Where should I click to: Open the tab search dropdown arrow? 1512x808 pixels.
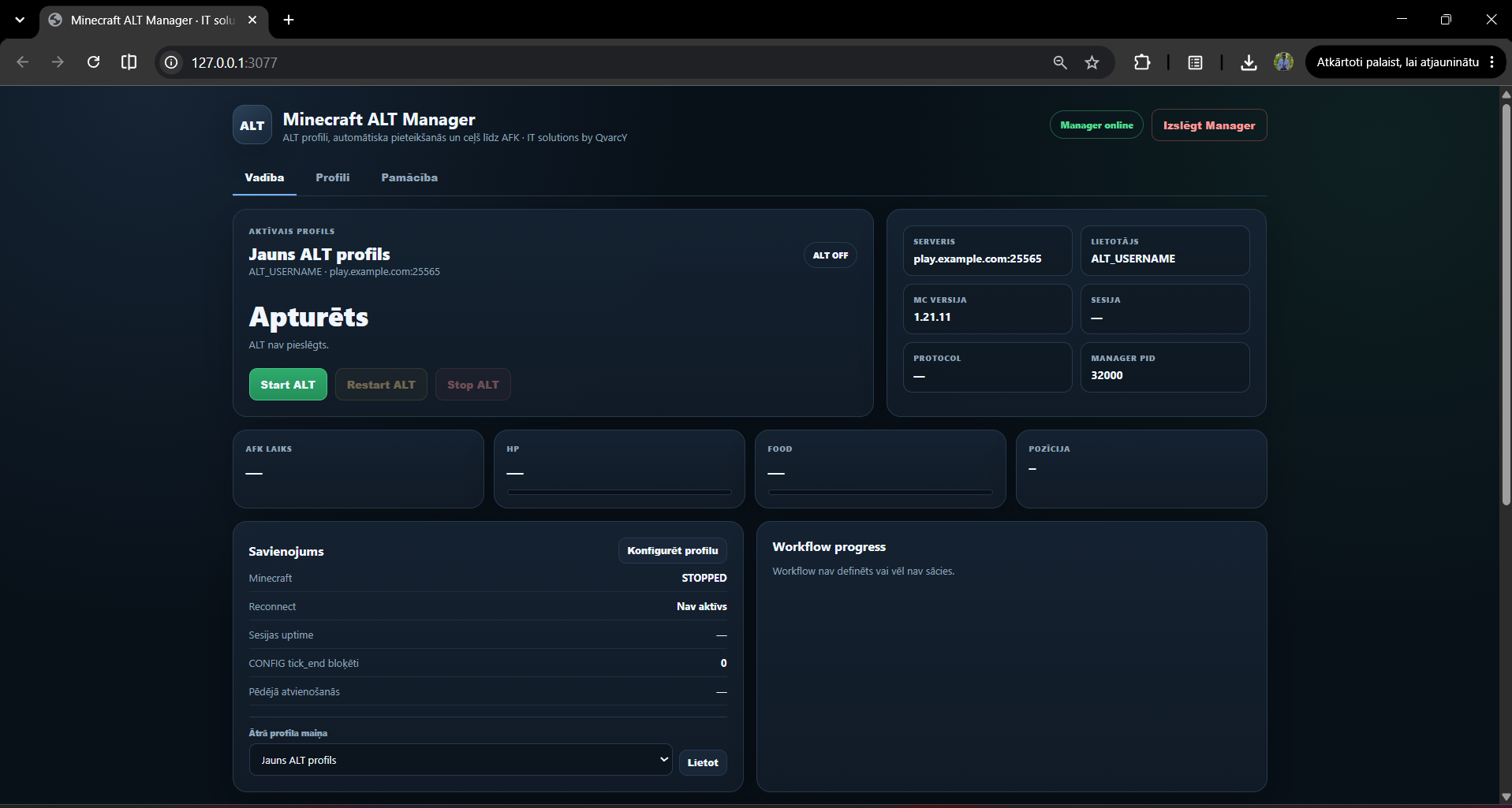(20, 20)
